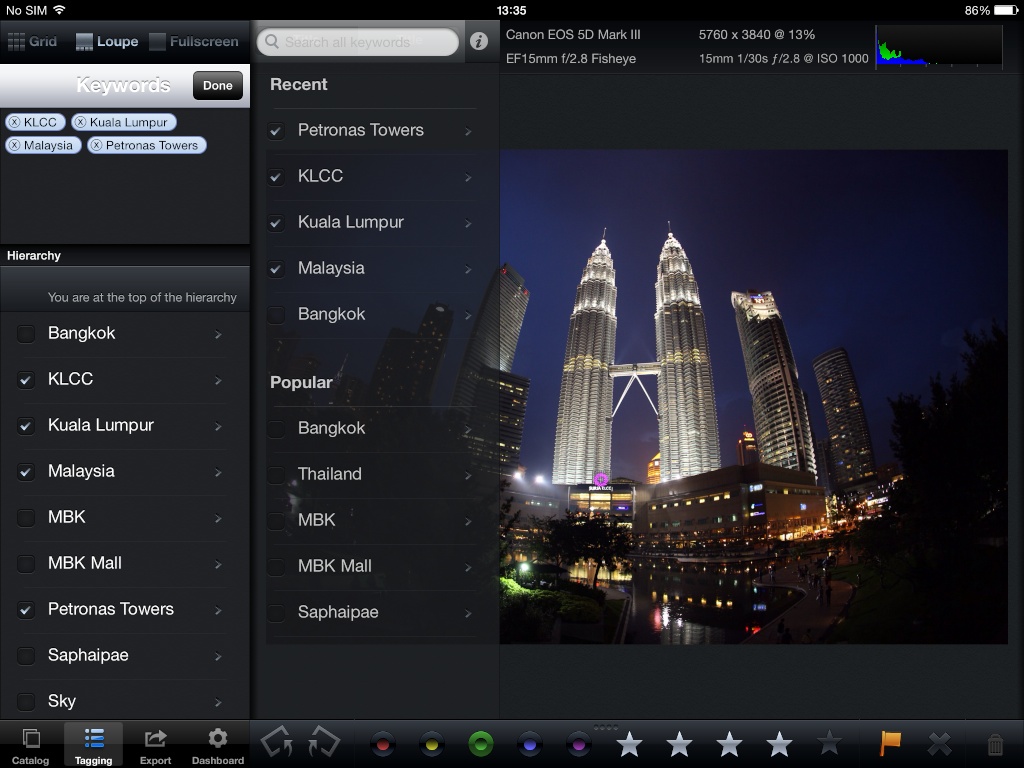1024x768 pixels.
Task: Check Saphaipae in the Hierarchy list
Action: pyautogui.click(x=26, y=656)
